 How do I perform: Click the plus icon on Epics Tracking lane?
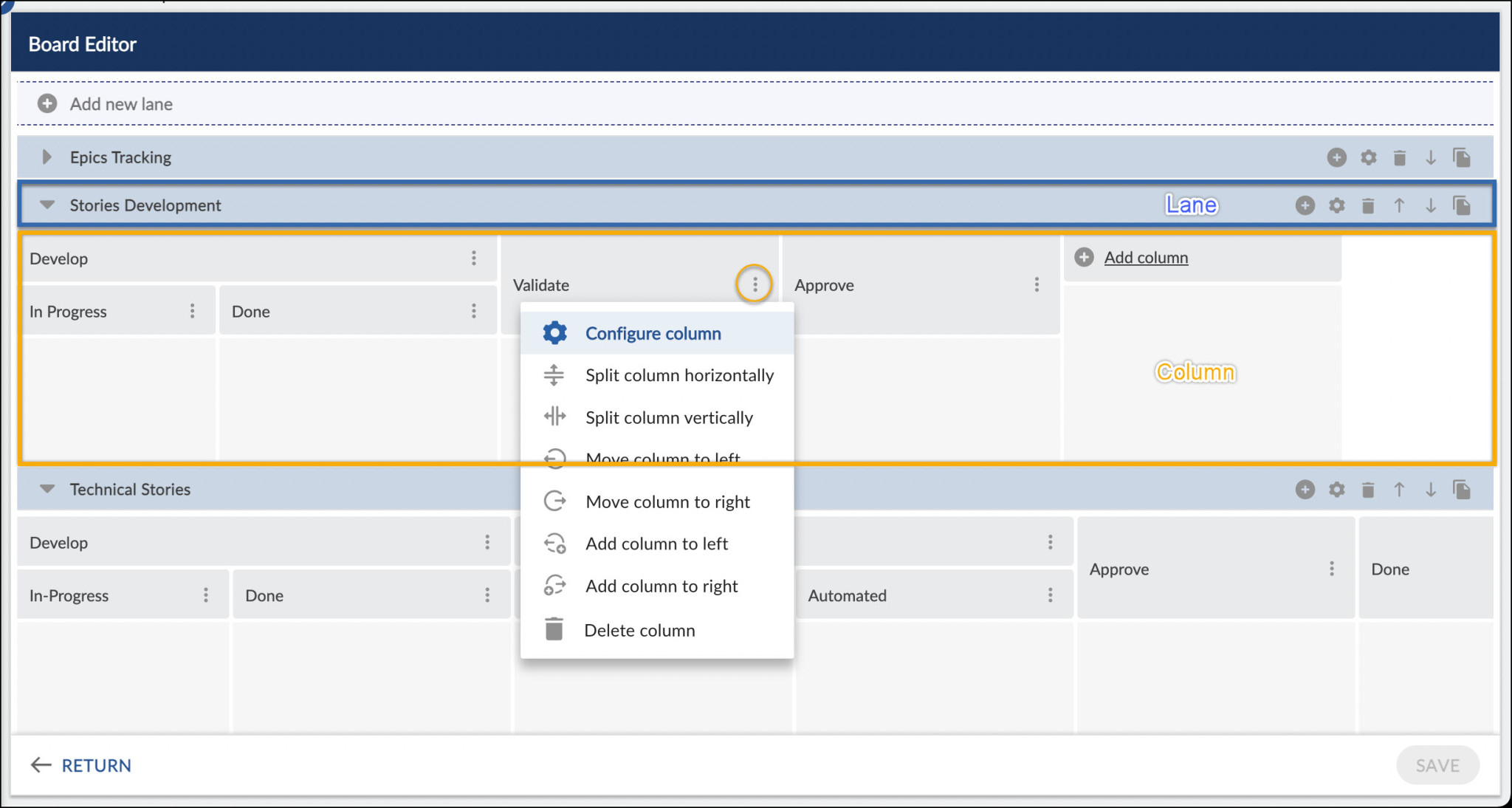click(x=1336, y=157)
